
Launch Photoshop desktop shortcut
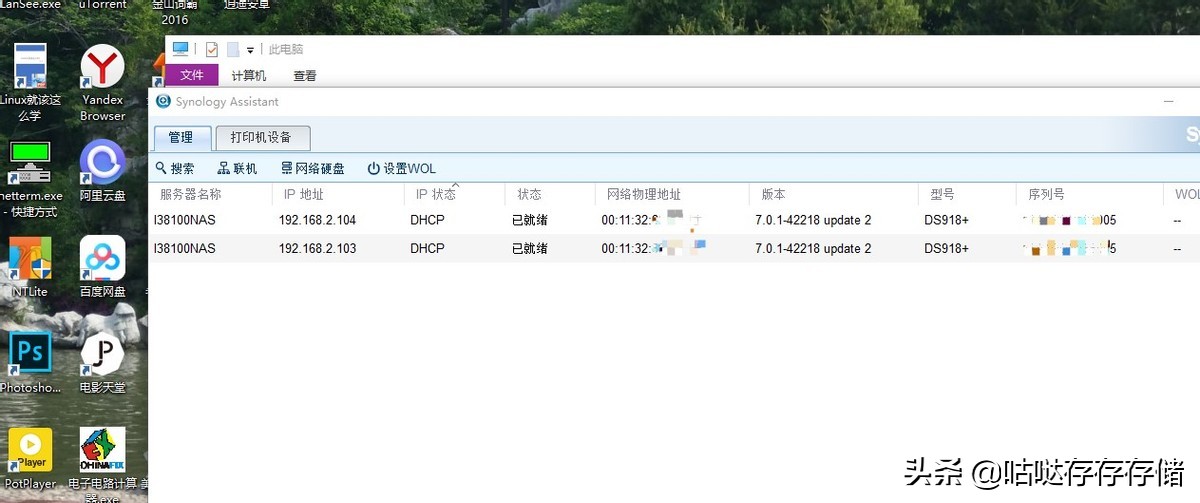point(30,362)
